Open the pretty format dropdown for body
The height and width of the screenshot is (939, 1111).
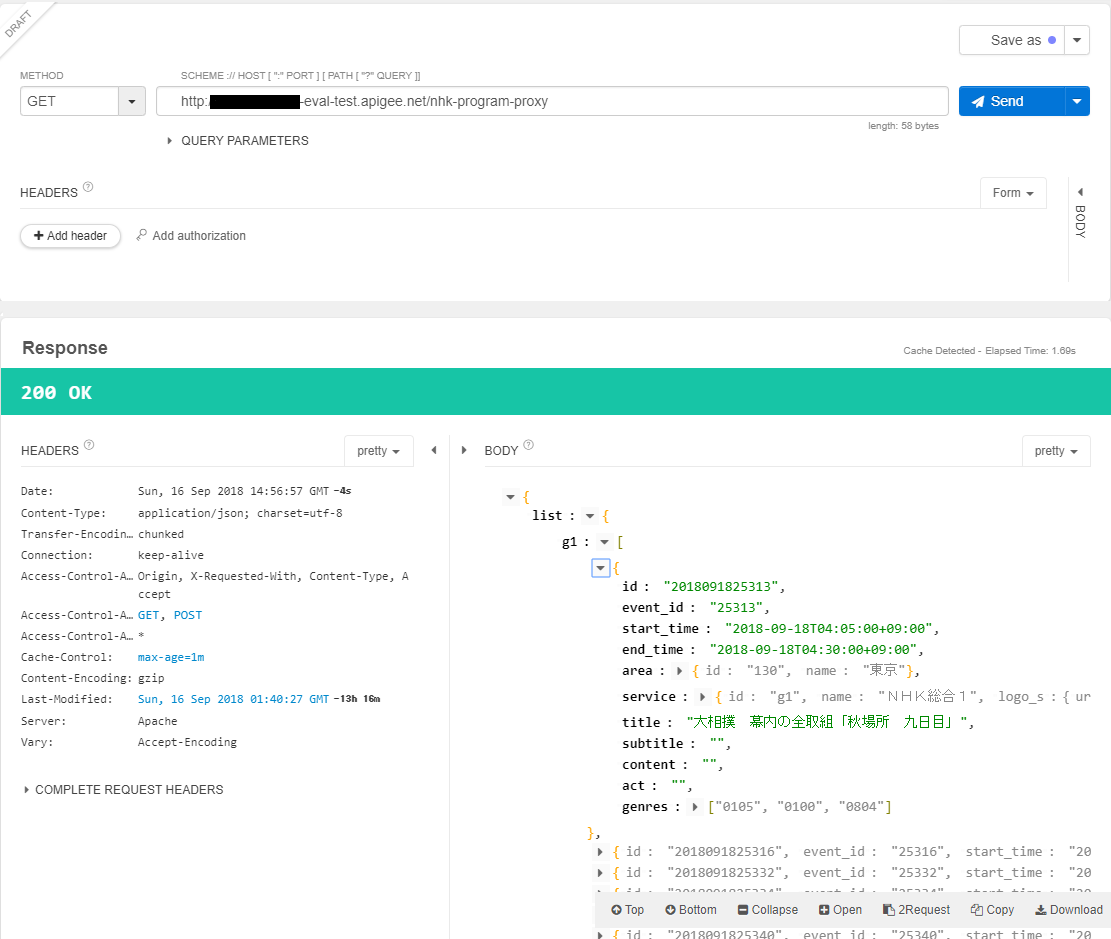1056,451
